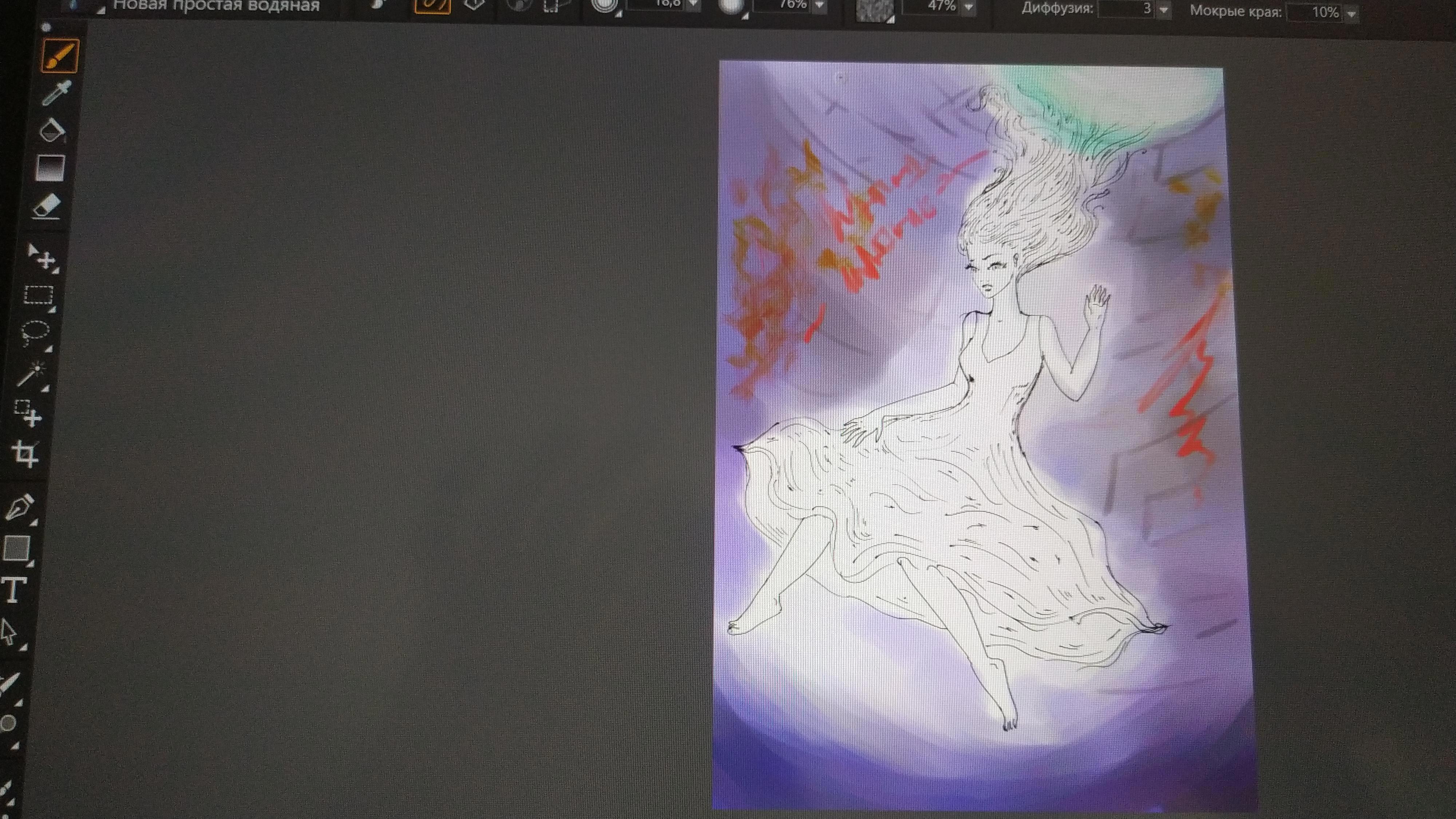The height and width of the screenshot is (819, 1456).
Task: Open the Диффузия value dropdown
Action: [1164, 10]
